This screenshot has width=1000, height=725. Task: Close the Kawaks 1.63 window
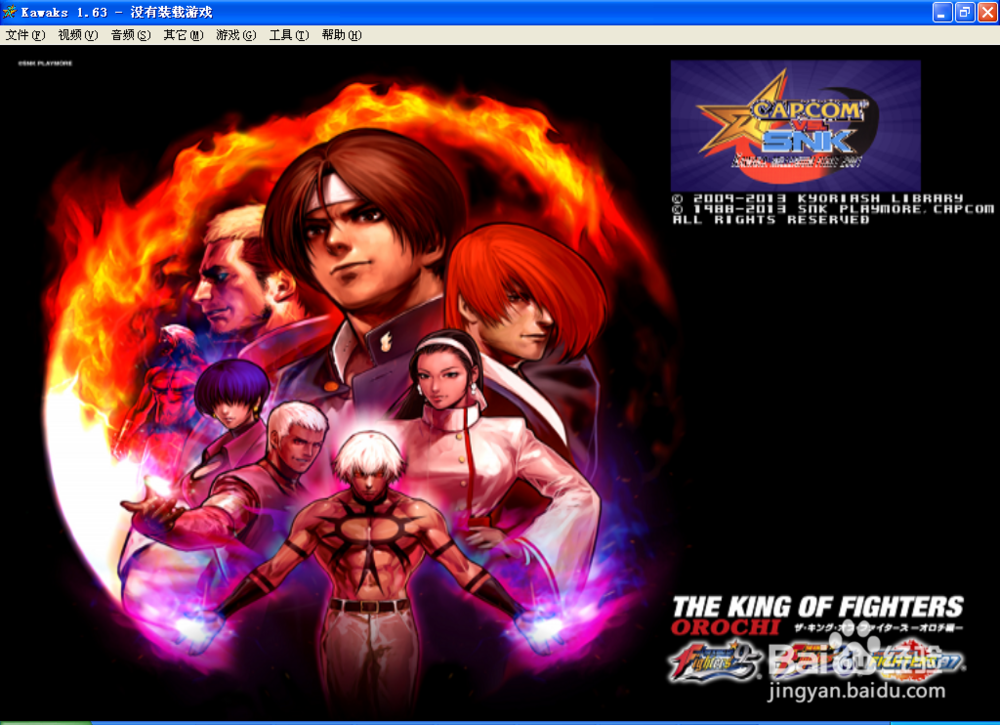click(x=987, y=12)
